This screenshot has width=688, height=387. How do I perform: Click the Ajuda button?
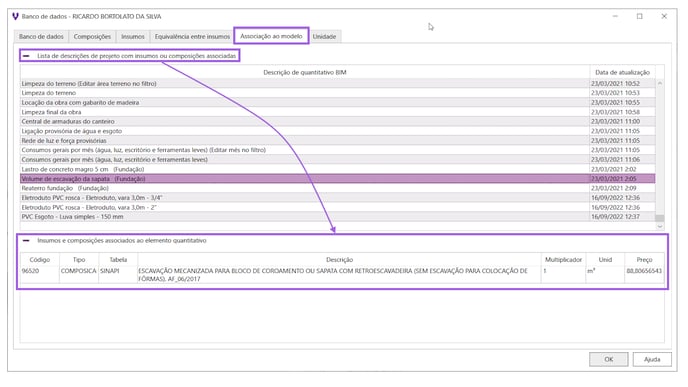point(652,359)
